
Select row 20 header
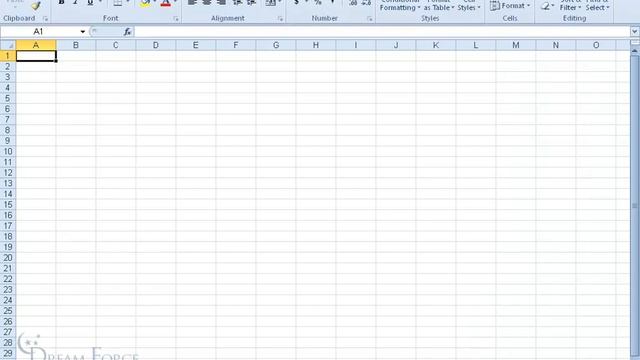[x=8, y=258]
